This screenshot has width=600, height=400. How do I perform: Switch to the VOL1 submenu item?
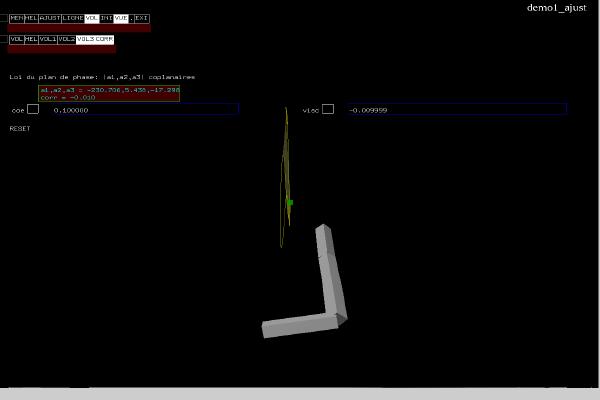tap(48, 39)
